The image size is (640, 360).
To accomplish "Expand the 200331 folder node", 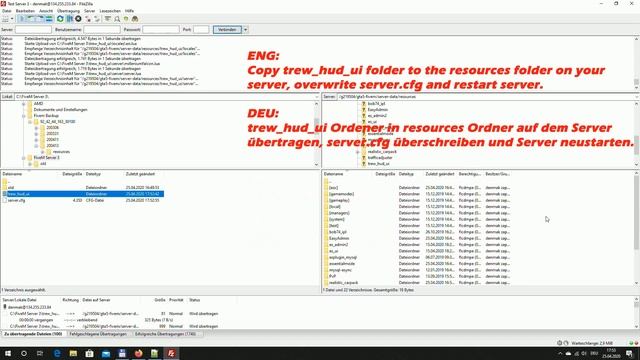I will pos(36,134).
